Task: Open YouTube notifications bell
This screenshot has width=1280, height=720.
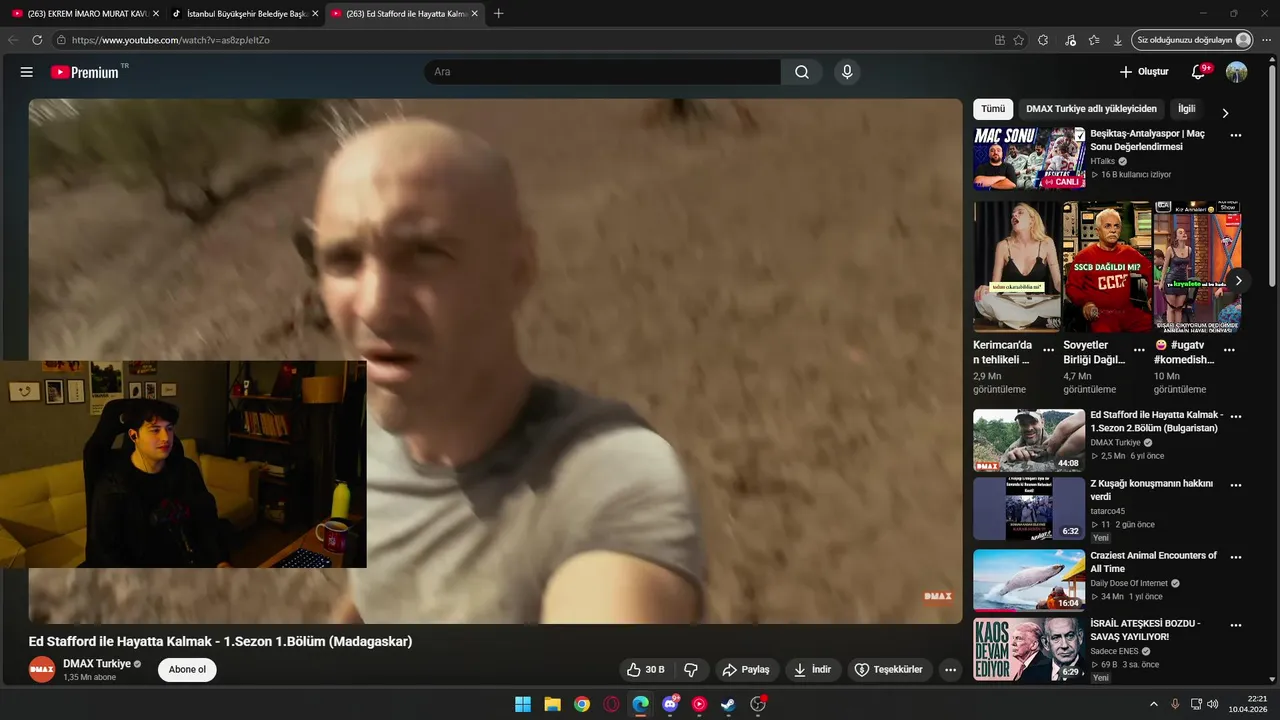Action: click(x=1199, y=72)
